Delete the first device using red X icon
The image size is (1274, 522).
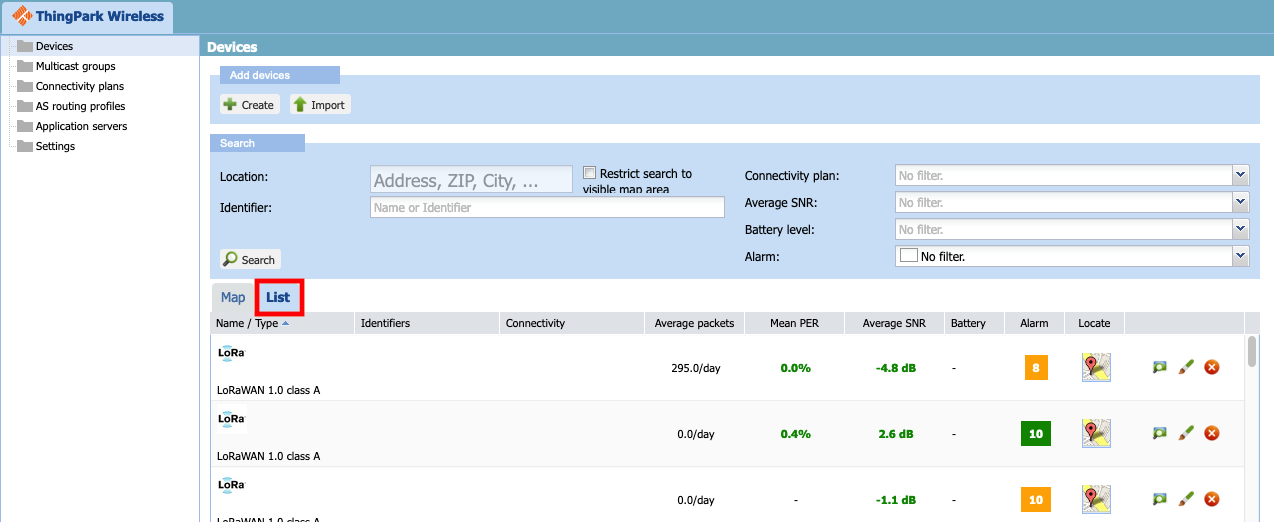click(1211, 367)
